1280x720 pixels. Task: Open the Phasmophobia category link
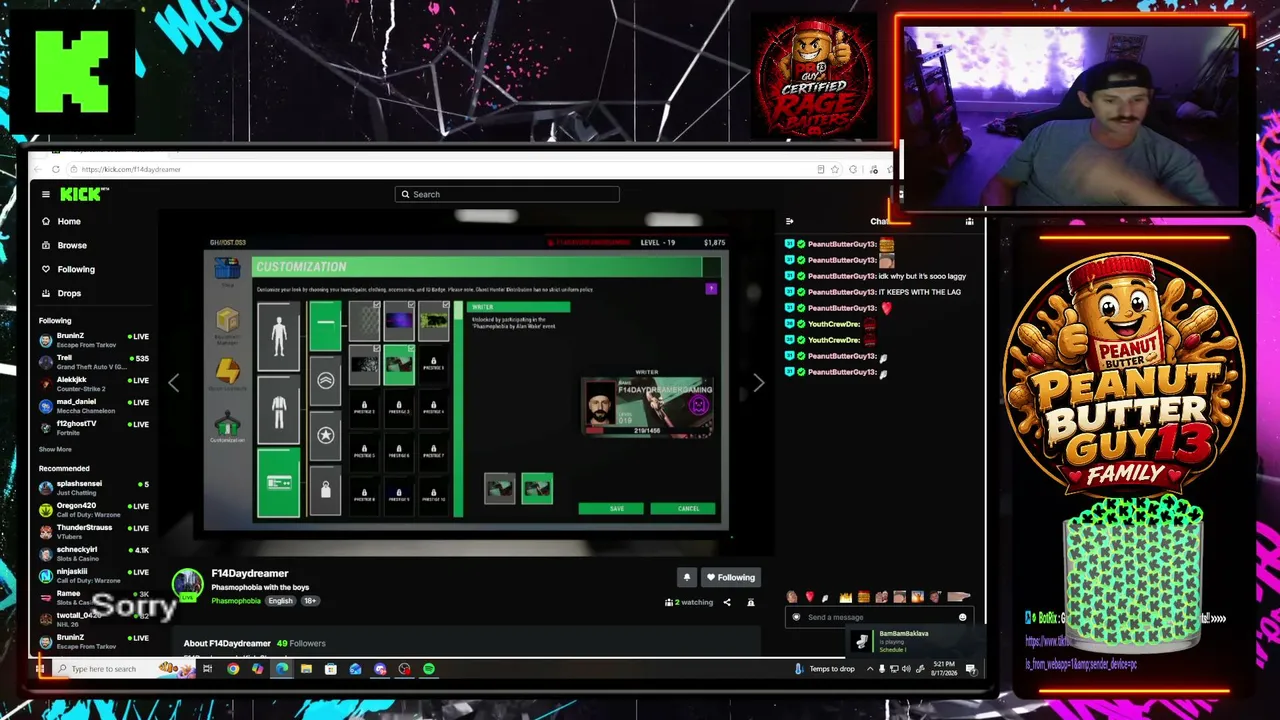tap(236, 601)
